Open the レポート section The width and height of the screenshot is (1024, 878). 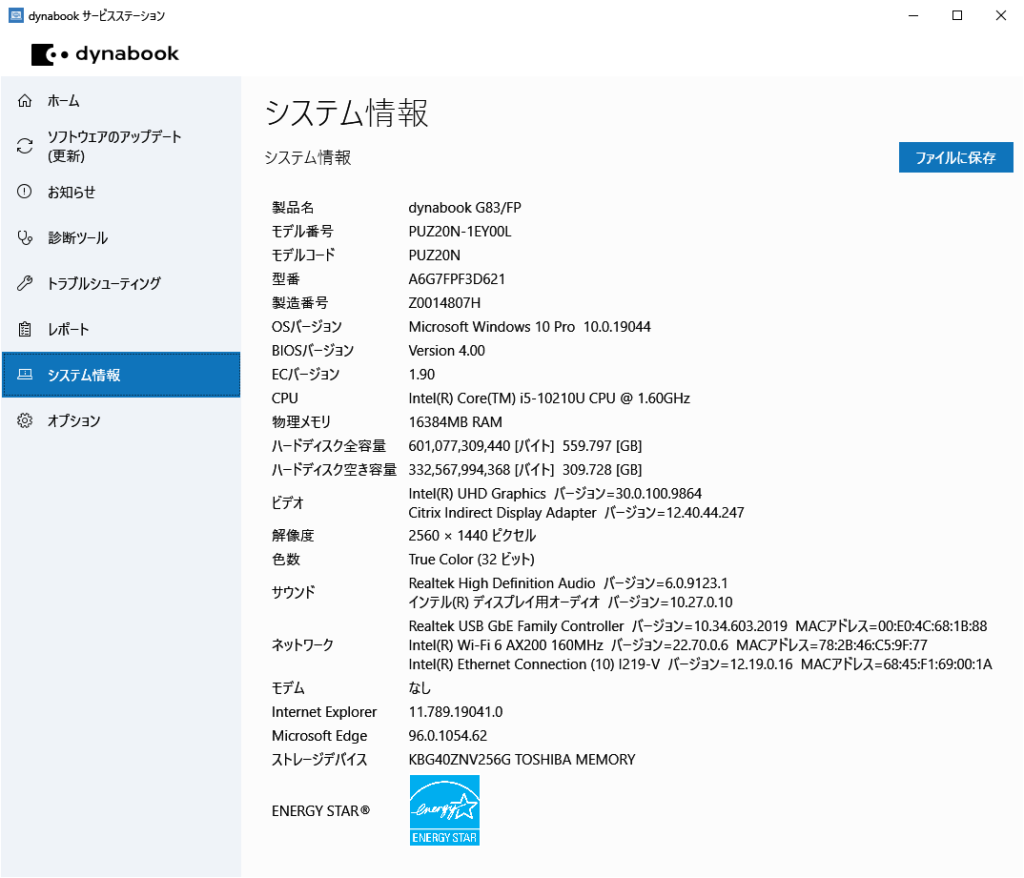pos(121,329)
